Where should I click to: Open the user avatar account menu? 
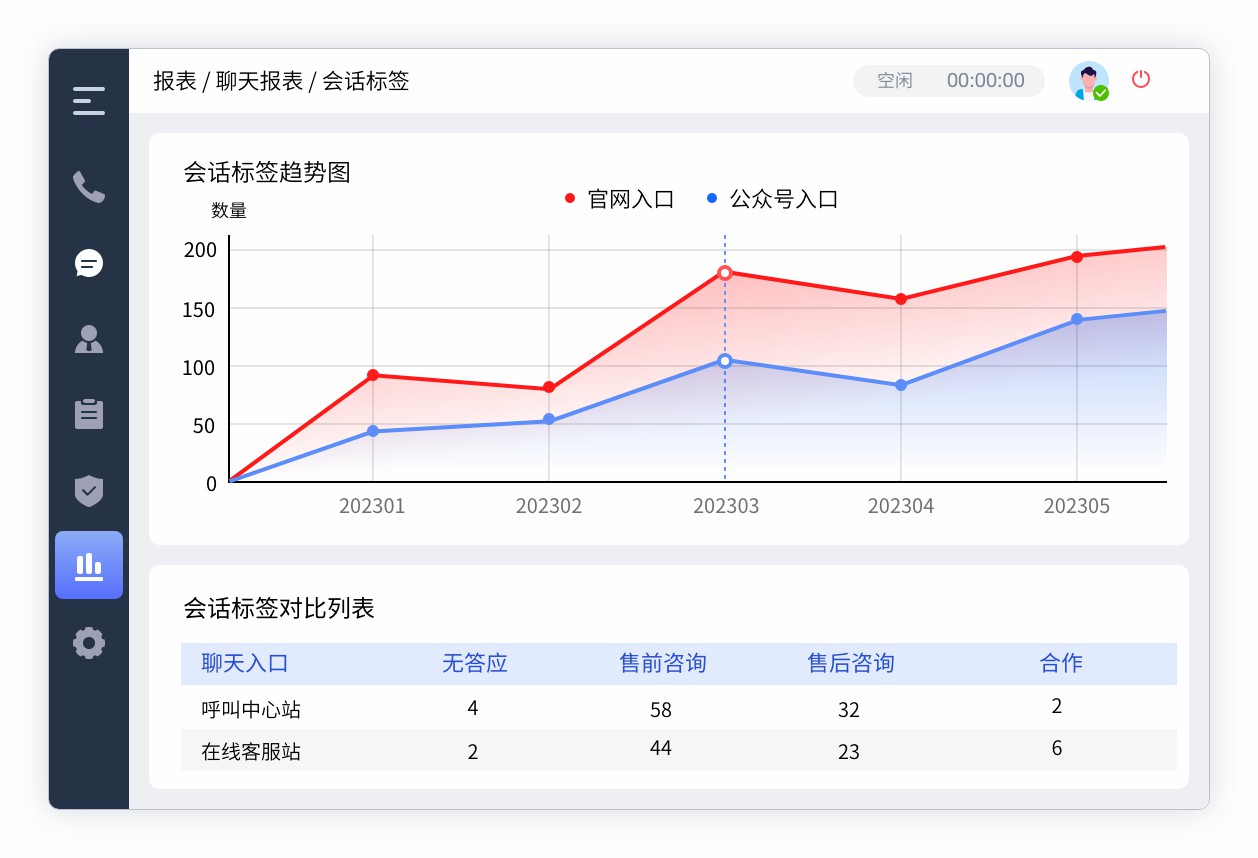coord(1089,80)
